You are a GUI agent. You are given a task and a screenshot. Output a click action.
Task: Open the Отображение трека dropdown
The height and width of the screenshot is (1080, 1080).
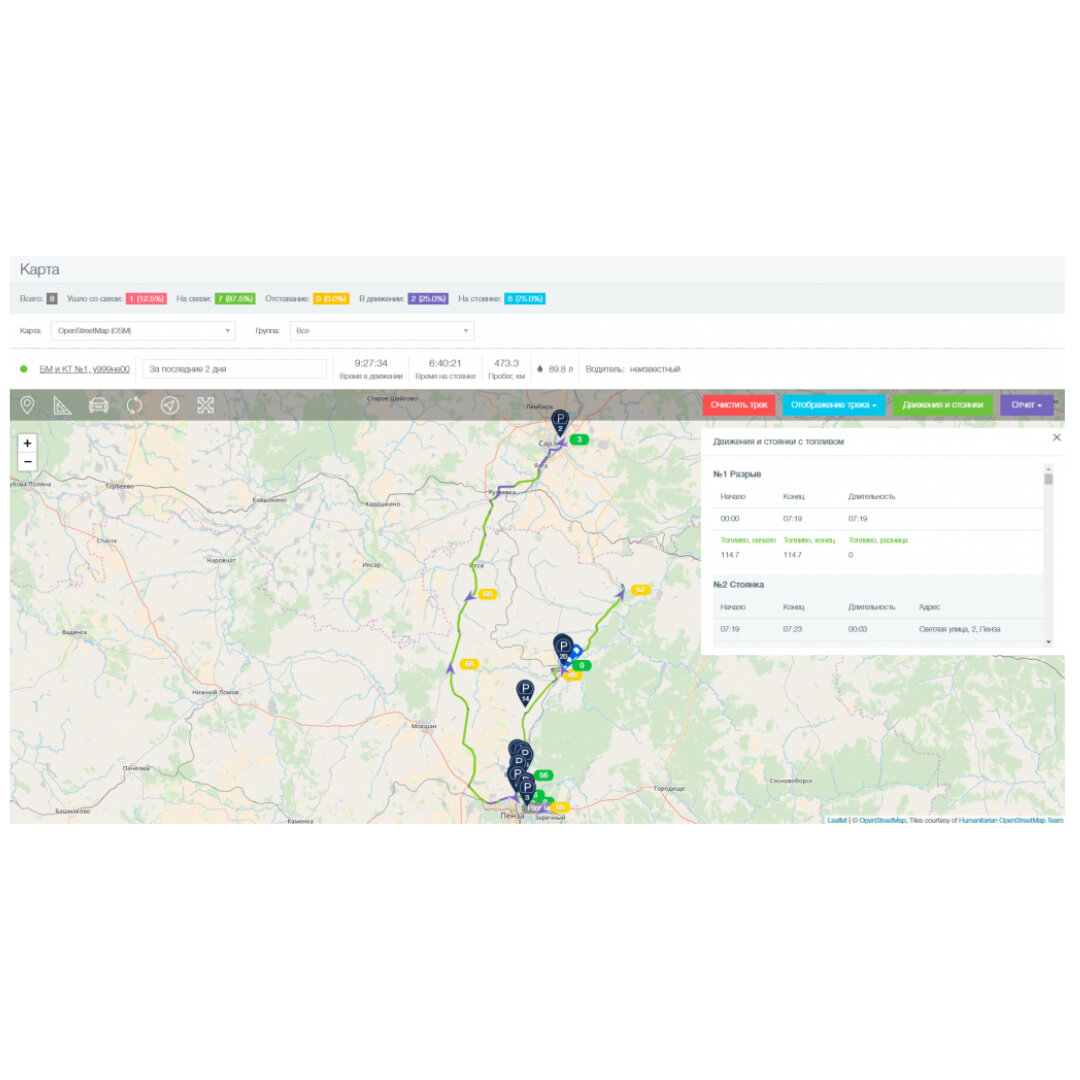(833, 405)
